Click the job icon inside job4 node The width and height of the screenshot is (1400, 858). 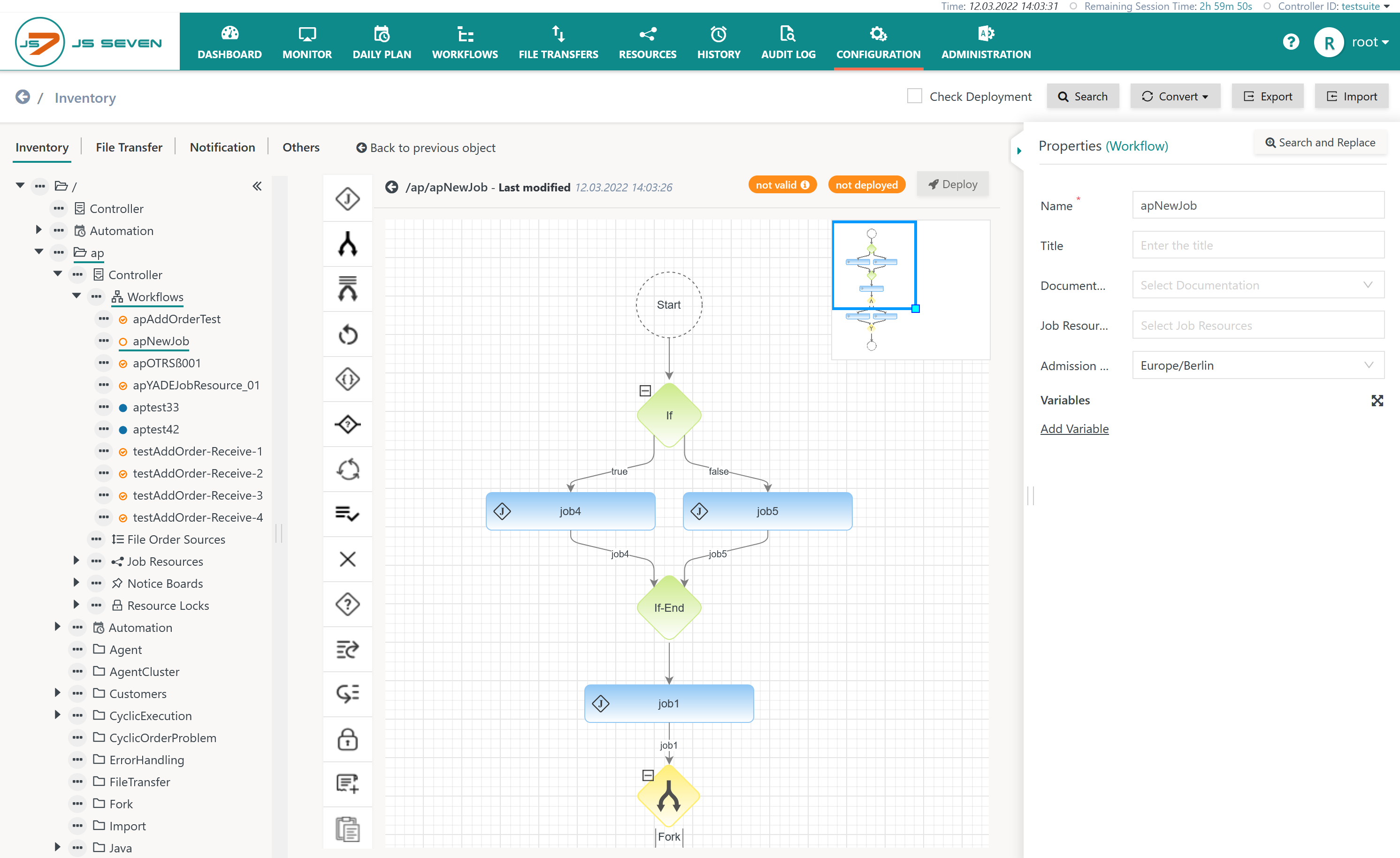502,511
